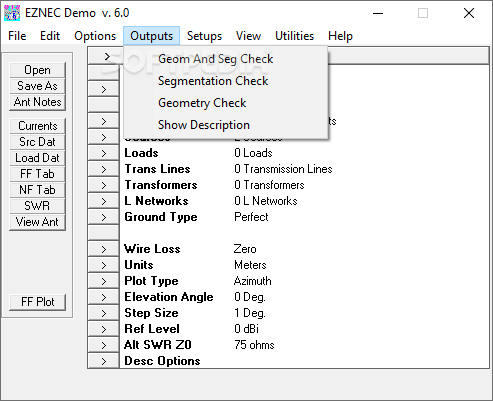Screen dimensions: 493x401
Task: Close the Outputs menu
Action: (151, 36)
